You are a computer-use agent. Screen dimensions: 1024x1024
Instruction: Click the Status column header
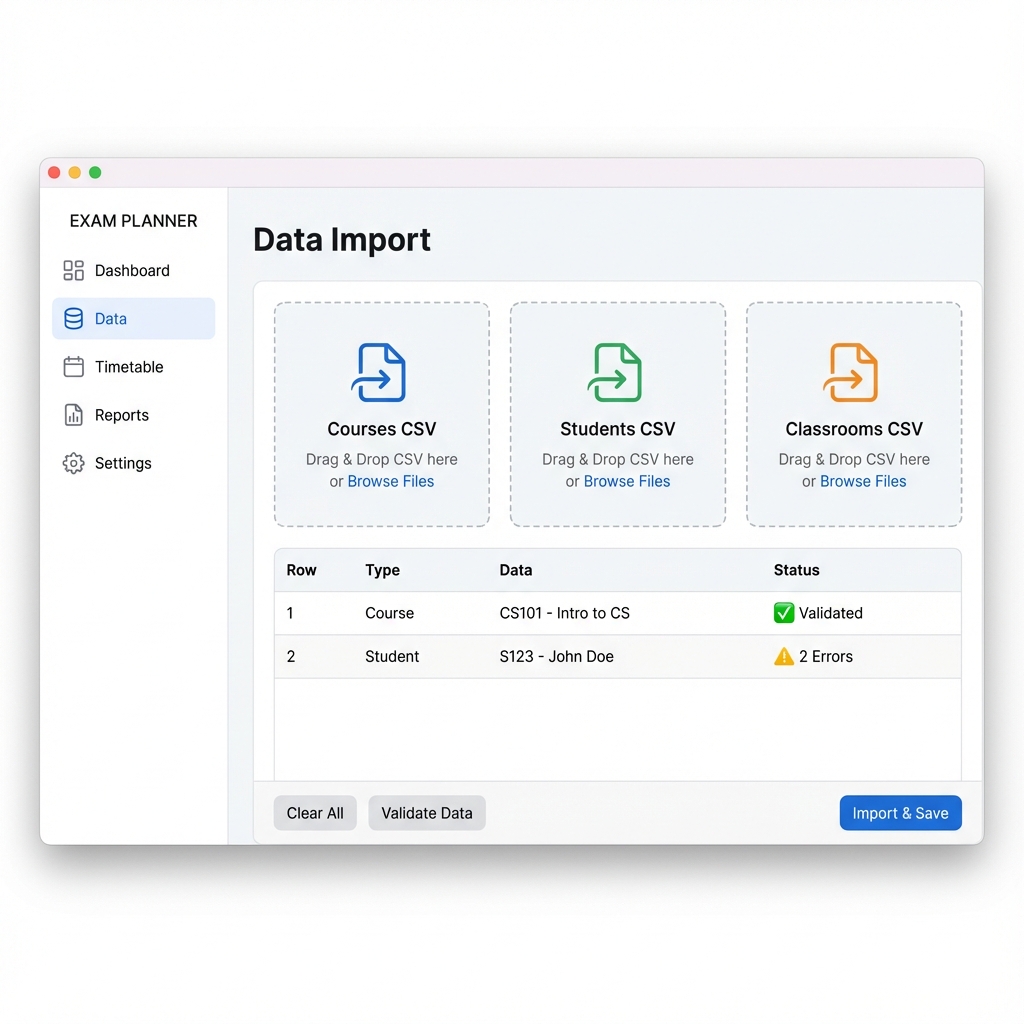coord(796,570)
